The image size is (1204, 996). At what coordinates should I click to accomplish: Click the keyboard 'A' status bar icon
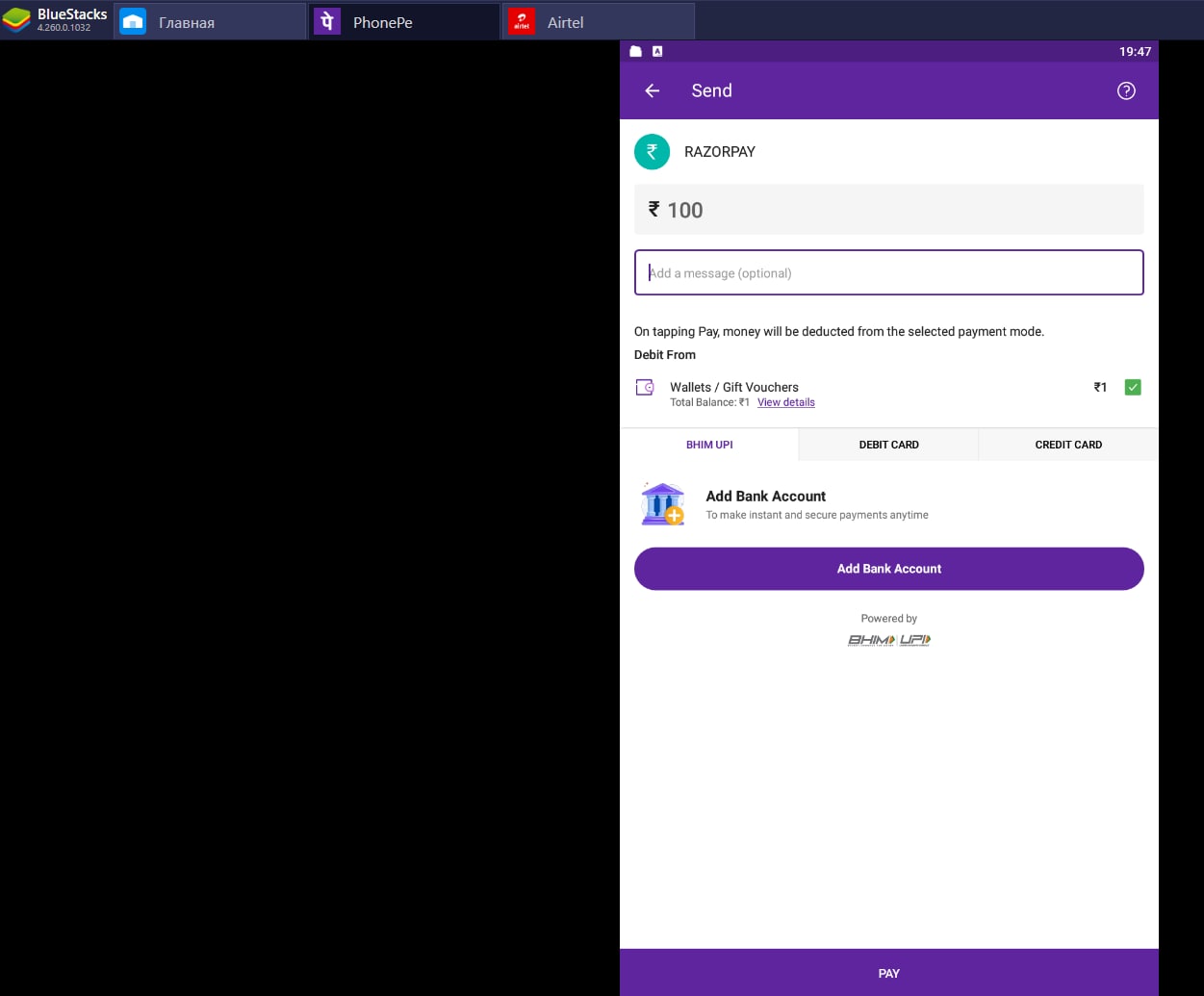pyautogui.click(x=657, y=51)
